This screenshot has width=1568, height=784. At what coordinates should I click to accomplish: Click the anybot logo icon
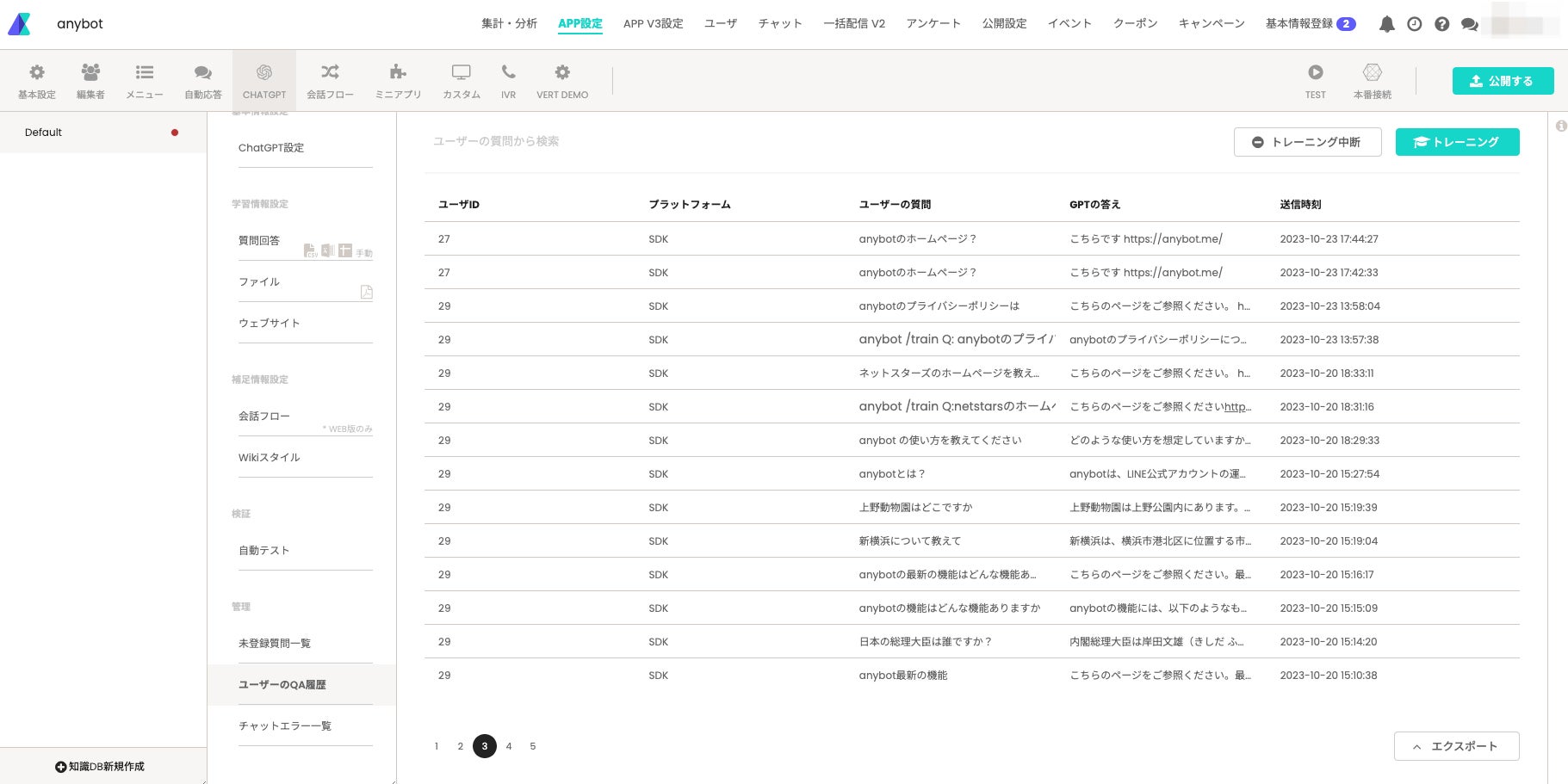pos(19,24)
